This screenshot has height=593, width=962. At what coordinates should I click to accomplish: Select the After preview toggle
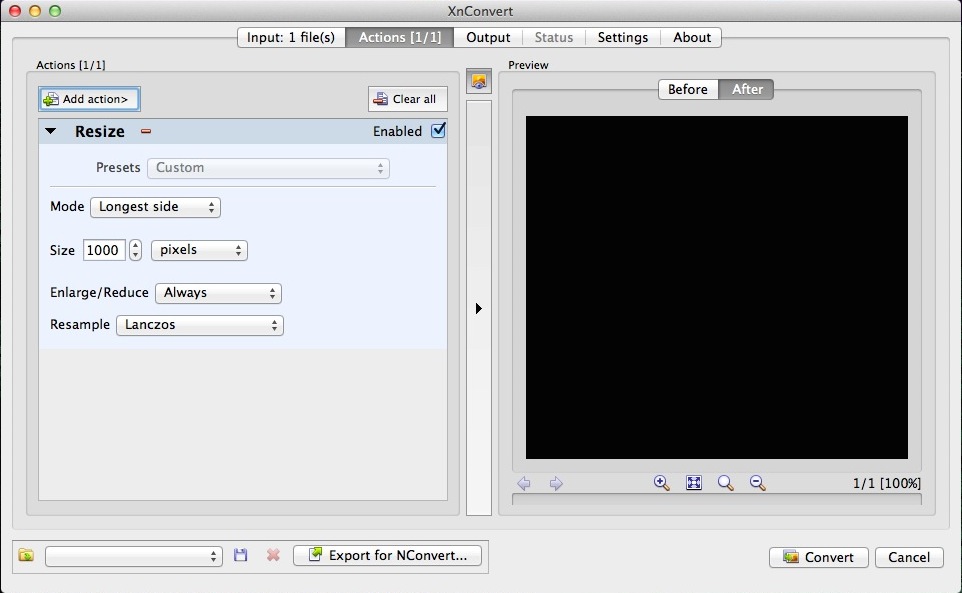[747, 89]
